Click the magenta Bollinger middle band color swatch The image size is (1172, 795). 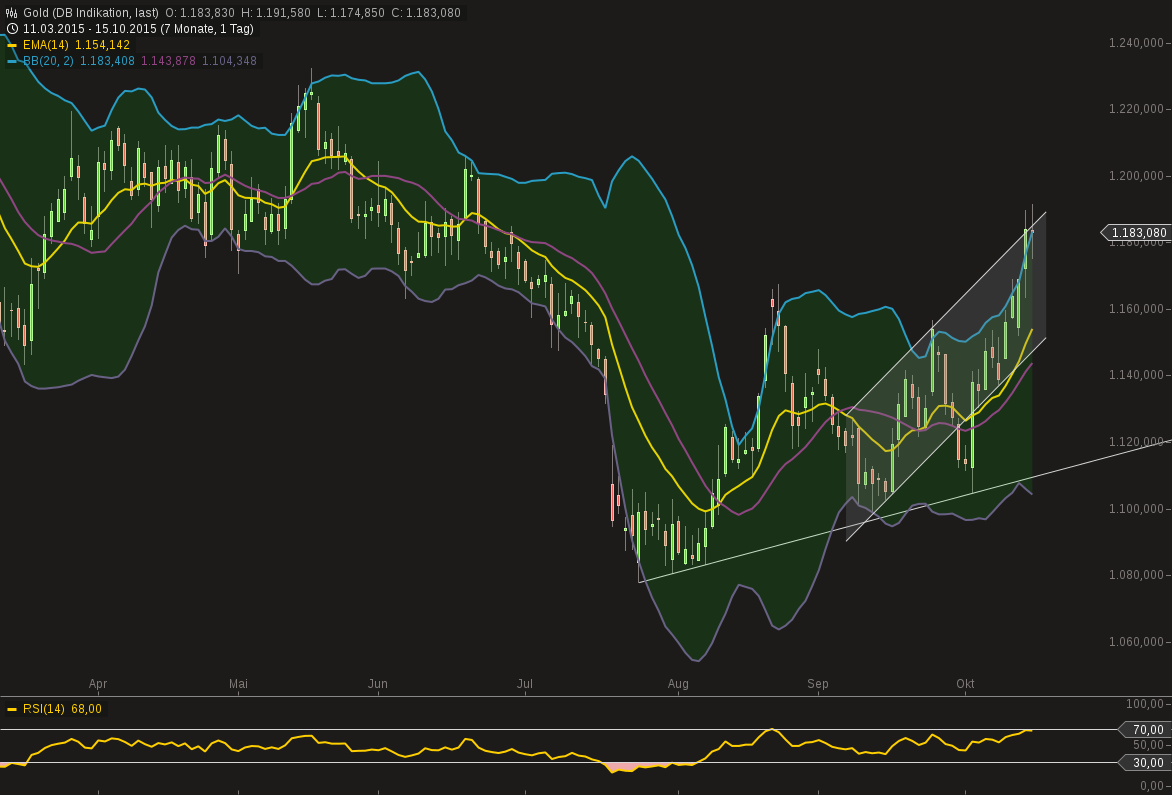click(168, 60)
